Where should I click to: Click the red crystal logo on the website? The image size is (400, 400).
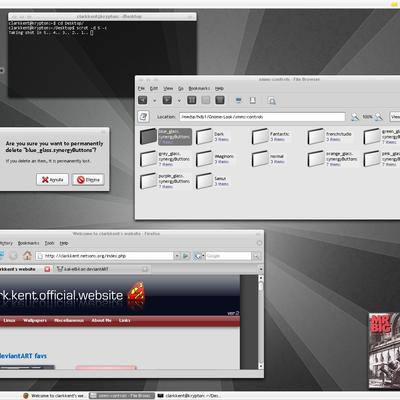[x=137, y=293]
